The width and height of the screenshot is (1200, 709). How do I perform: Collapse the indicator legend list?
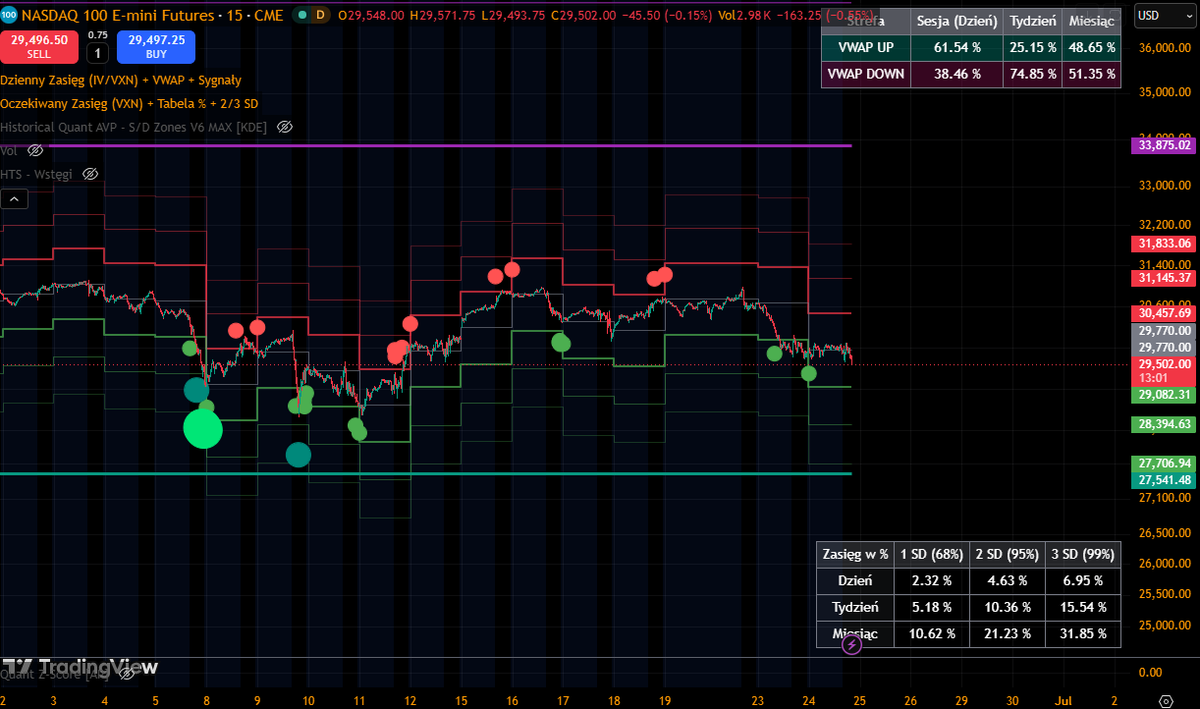tap(14, 199)
